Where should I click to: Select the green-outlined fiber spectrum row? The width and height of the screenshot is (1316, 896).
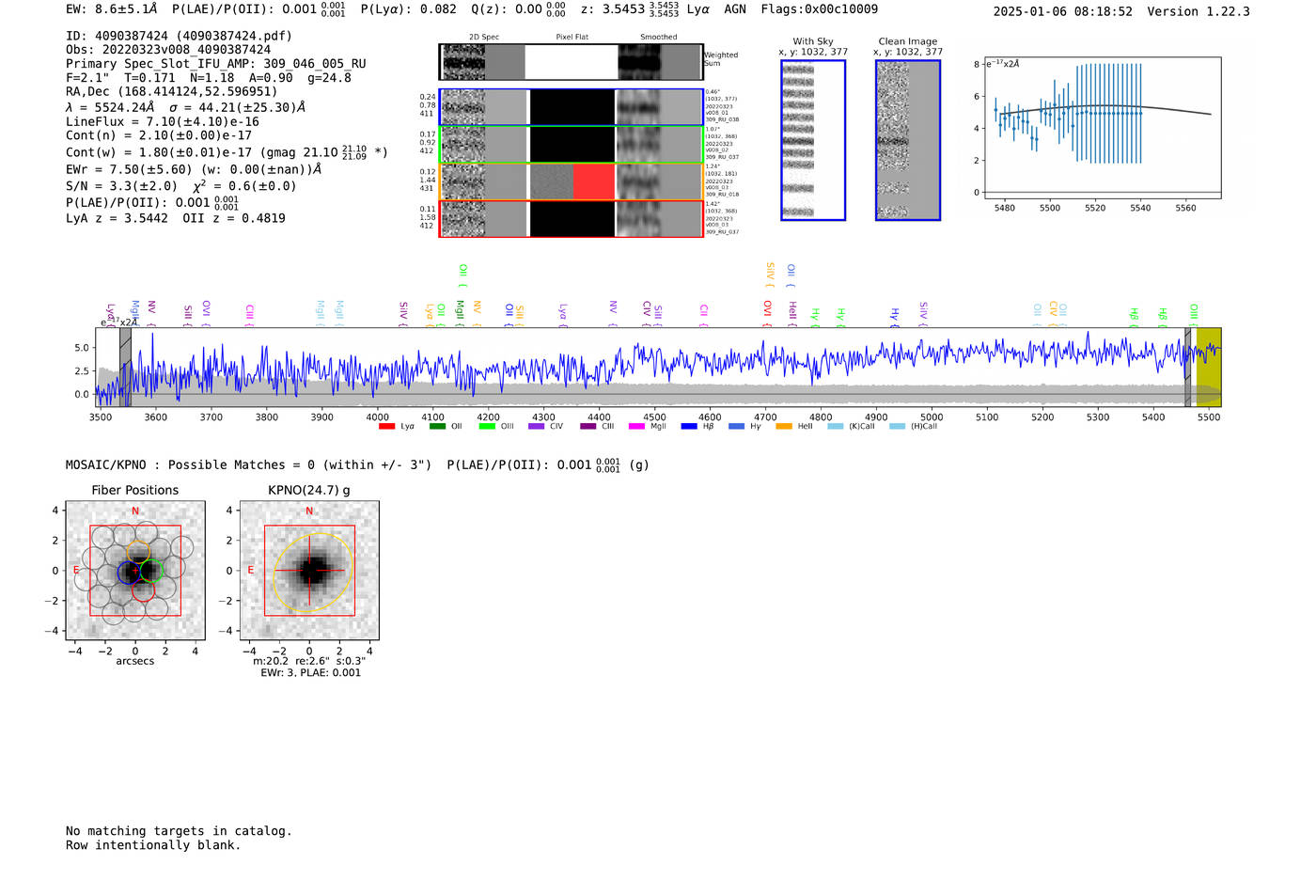pyautogui.click(x=571, y=145)
